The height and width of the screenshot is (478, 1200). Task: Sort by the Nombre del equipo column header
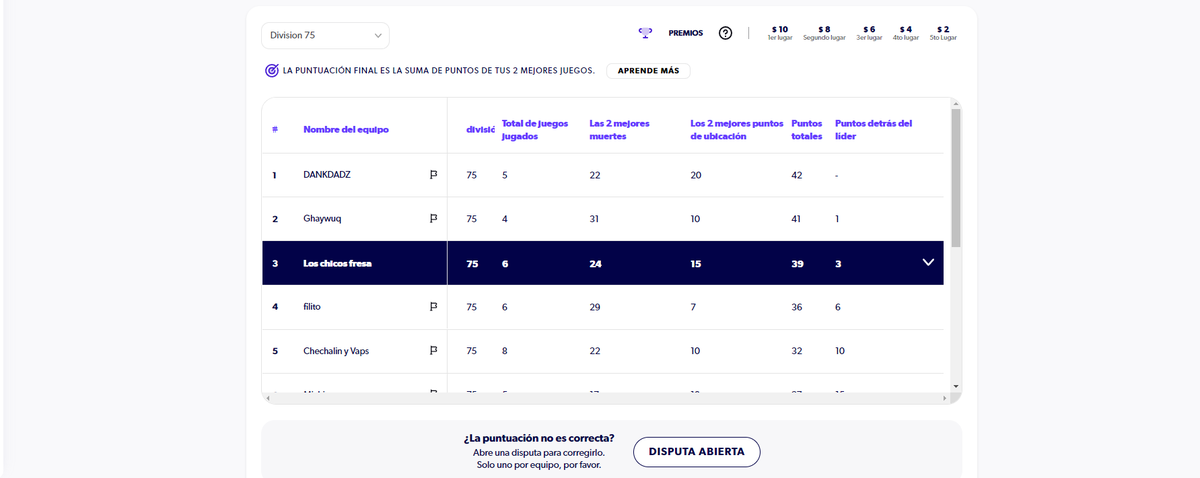click(346, 130)
